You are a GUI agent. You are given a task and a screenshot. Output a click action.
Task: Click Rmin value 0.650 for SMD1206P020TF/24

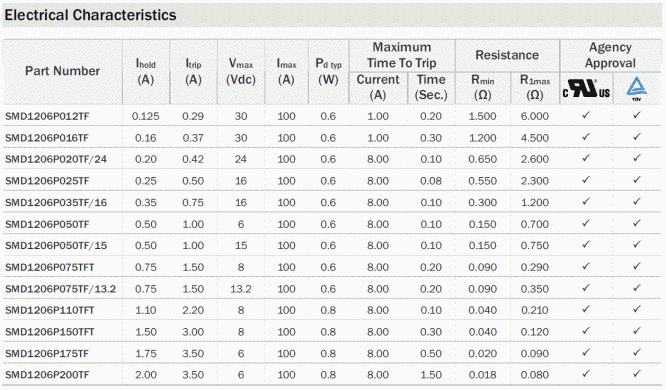(483, 159)
